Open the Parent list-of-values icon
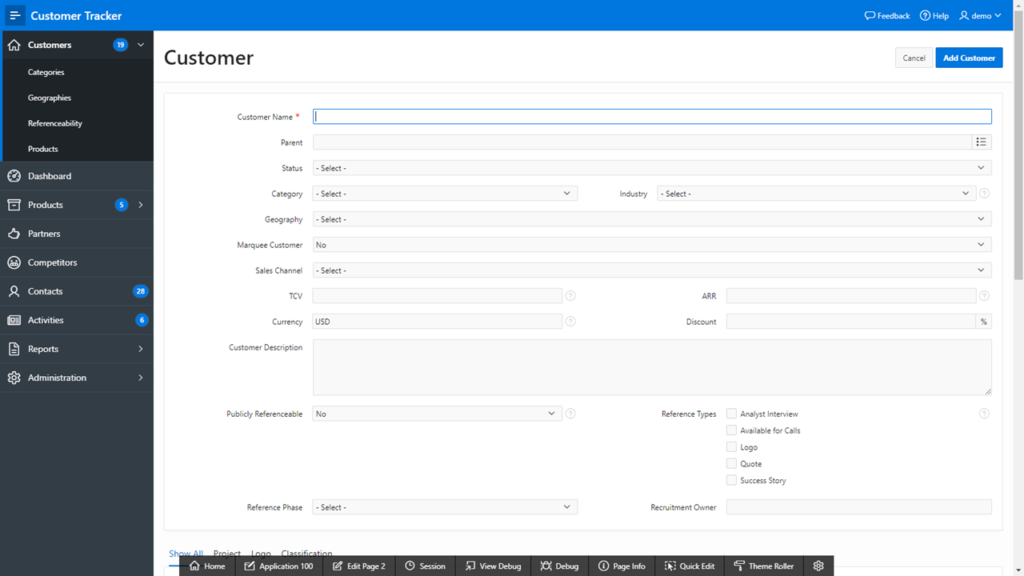This screenshot has width=1024, height=576. click(981, 142)
